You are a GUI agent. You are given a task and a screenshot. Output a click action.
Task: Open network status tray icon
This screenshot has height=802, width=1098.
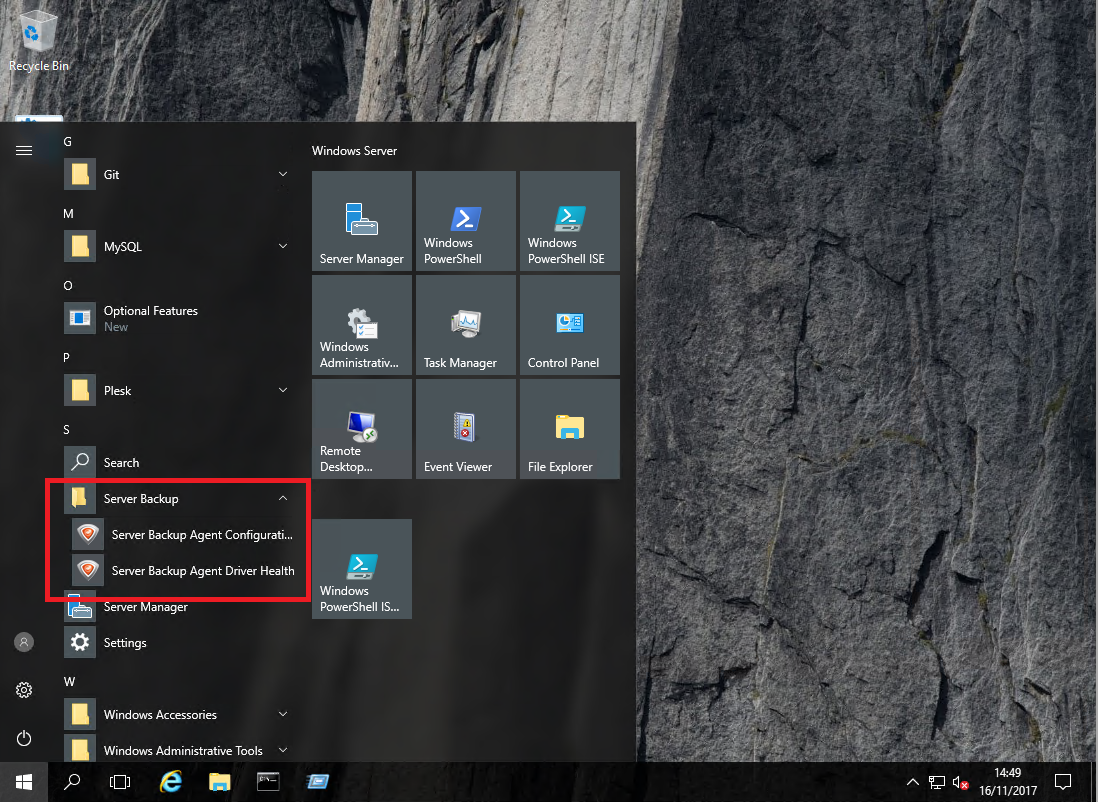coord(936,782)
